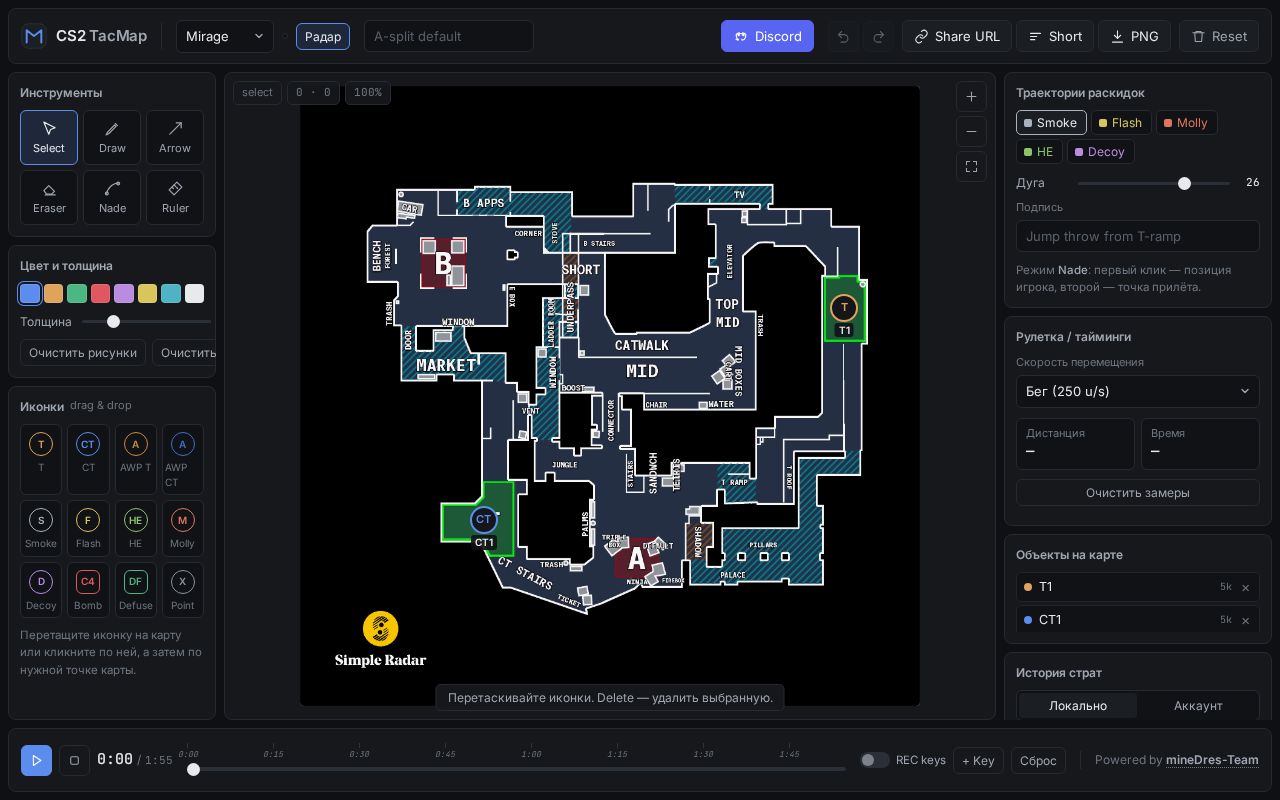Zoom out on the map
Image resolution: width=1280 pixels, height=800 pixels.
click(971, 131)
